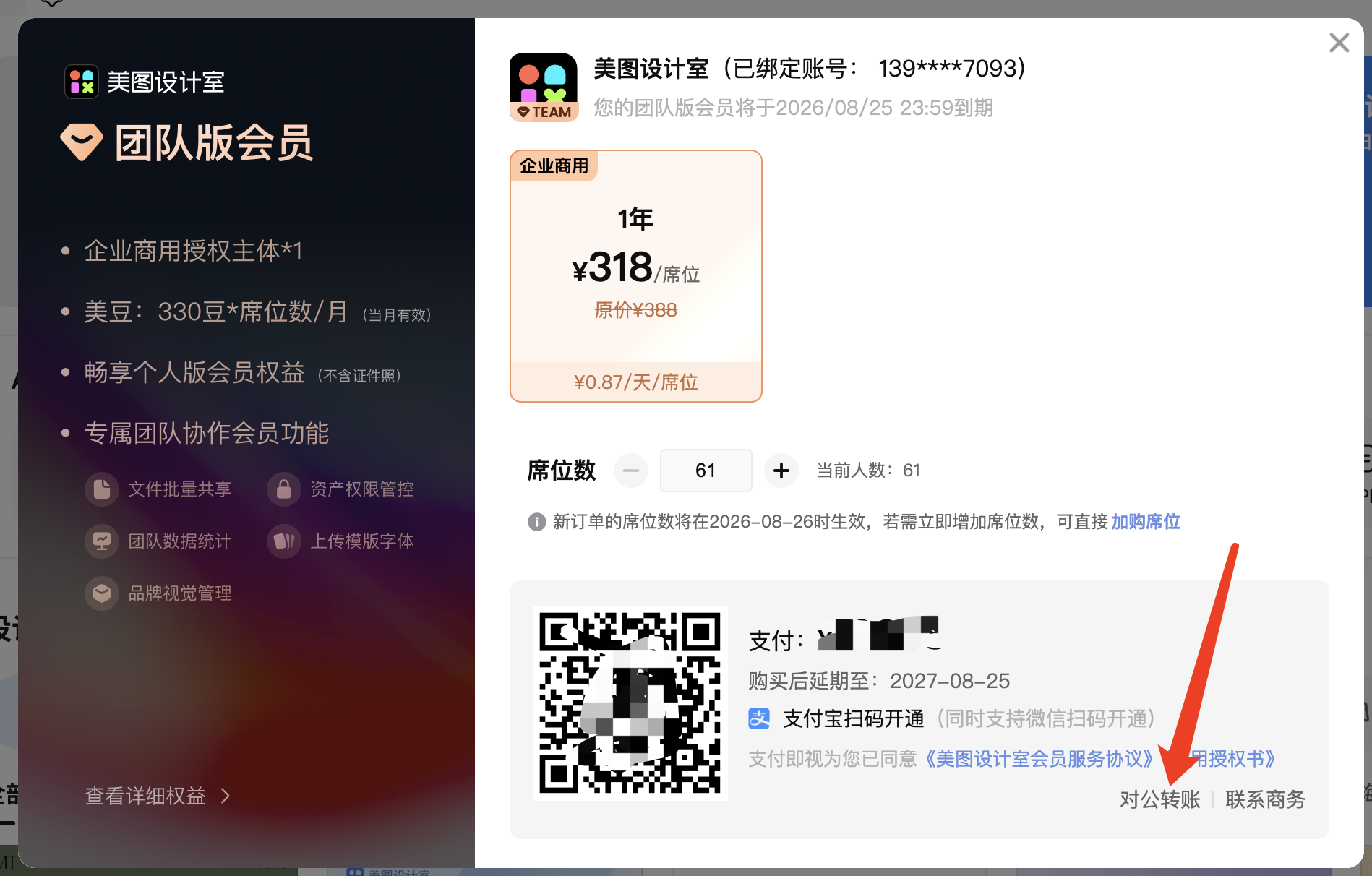
Task: Click the 文件批量共享 file icon
Action: 102,489
